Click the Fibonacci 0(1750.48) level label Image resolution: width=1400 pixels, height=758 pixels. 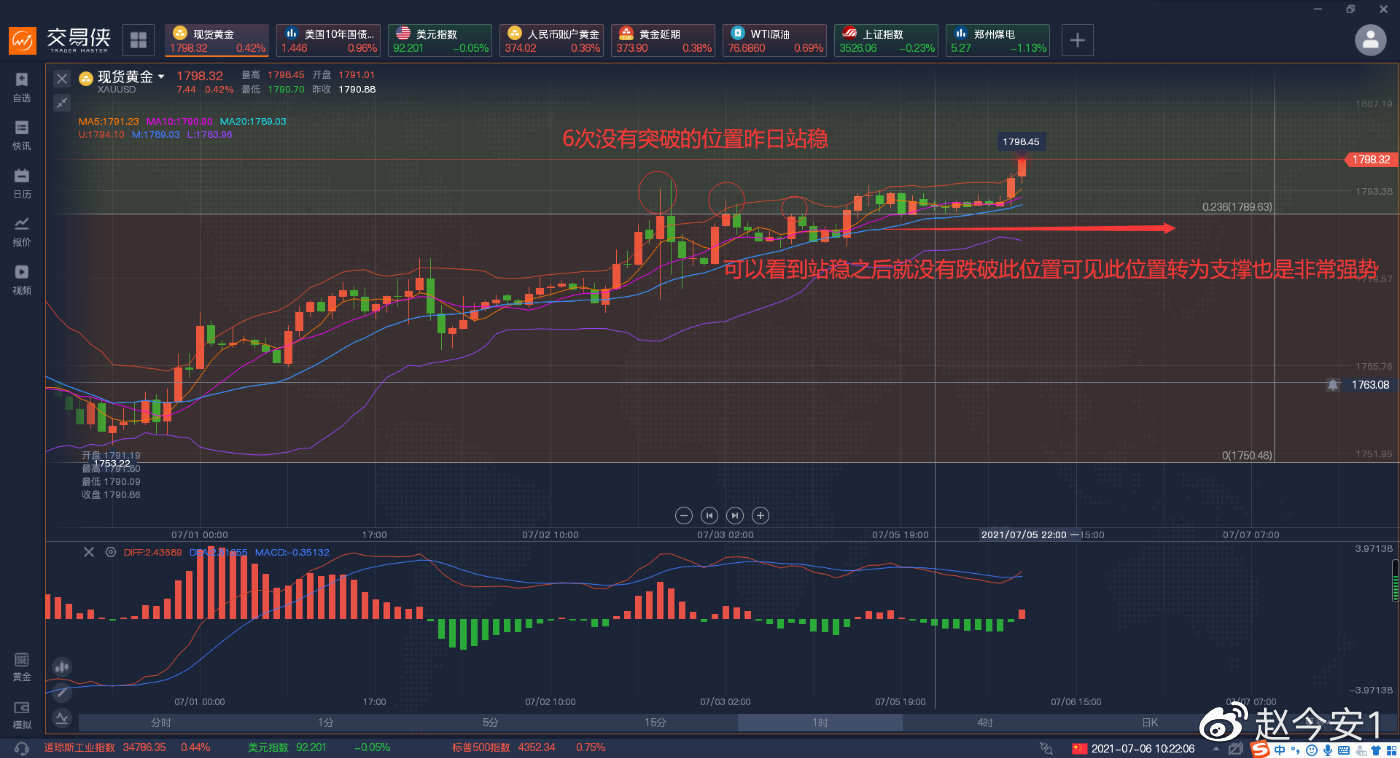tap(1246, 455)
